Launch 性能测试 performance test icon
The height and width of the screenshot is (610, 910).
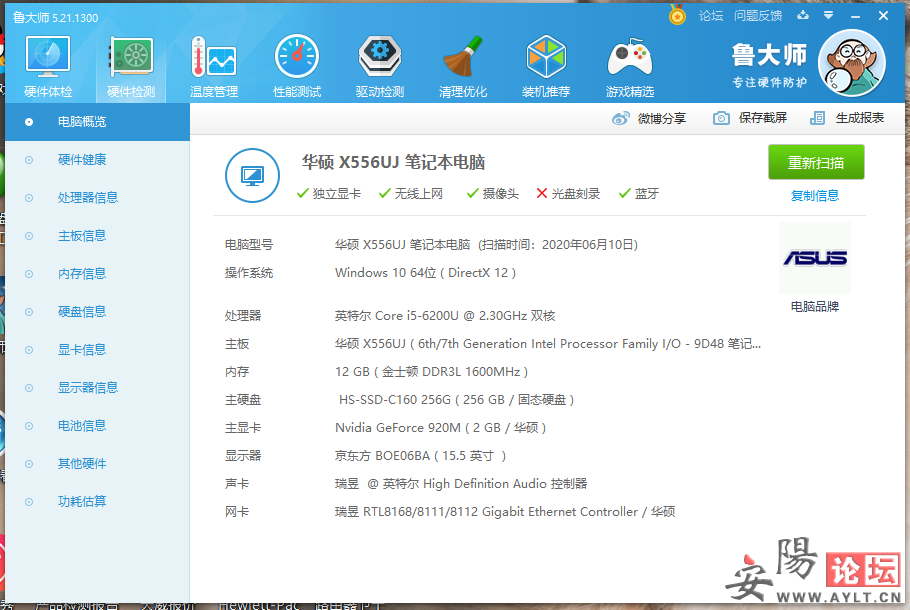(x=297, y=66)
